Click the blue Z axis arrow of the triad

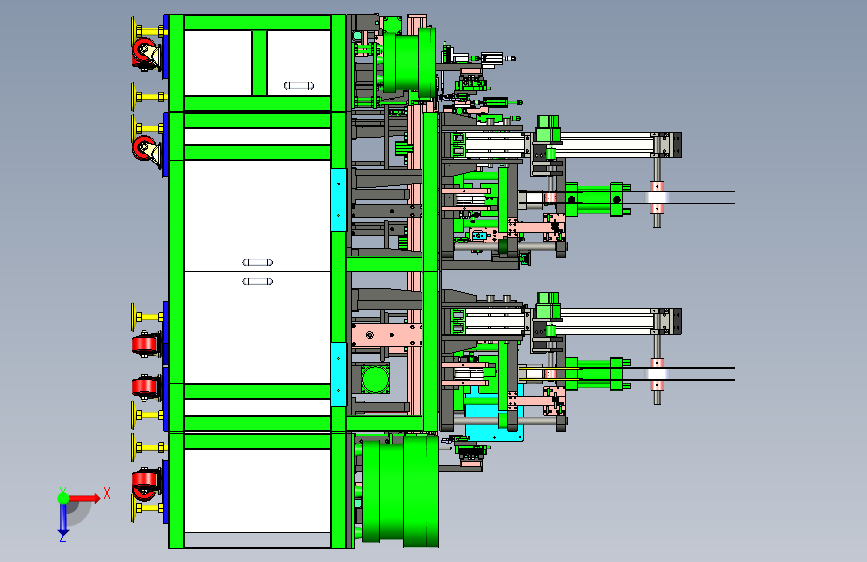click(x=64, y=519)
